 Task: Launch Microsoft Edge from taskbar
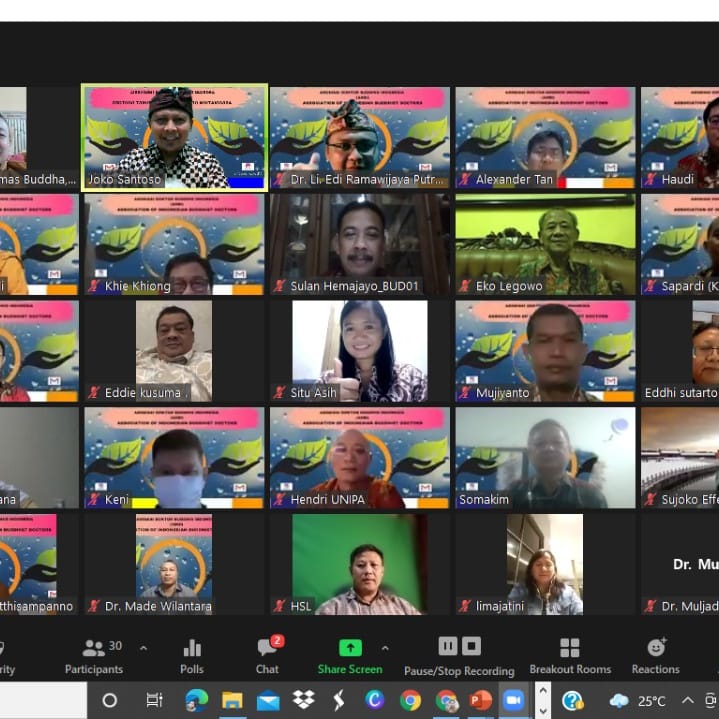(x=196, y=700)
